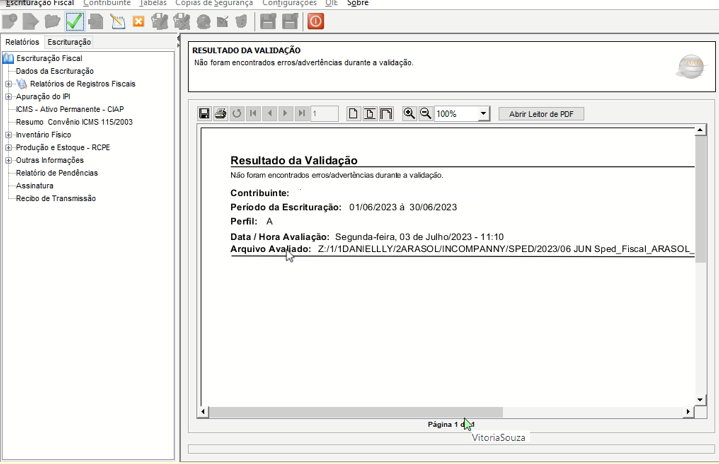The image size is (719, 464).
Task: Save the report with floppy icon
Action: click(204, 113)
